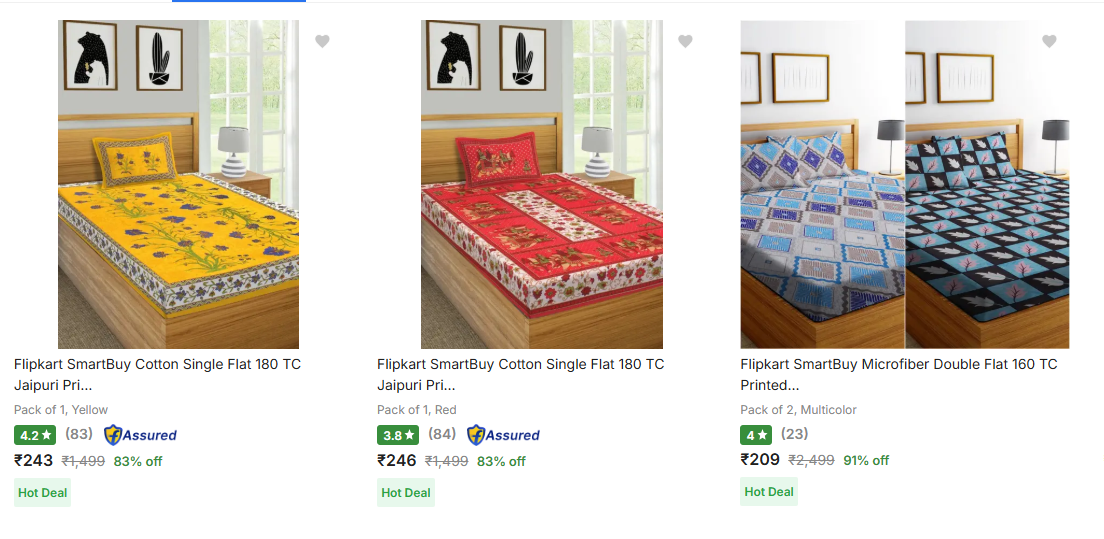The image size is (1104, 539).
Task: Open microfiber double bedsheet product image
Action: click(x=904, y=185)
